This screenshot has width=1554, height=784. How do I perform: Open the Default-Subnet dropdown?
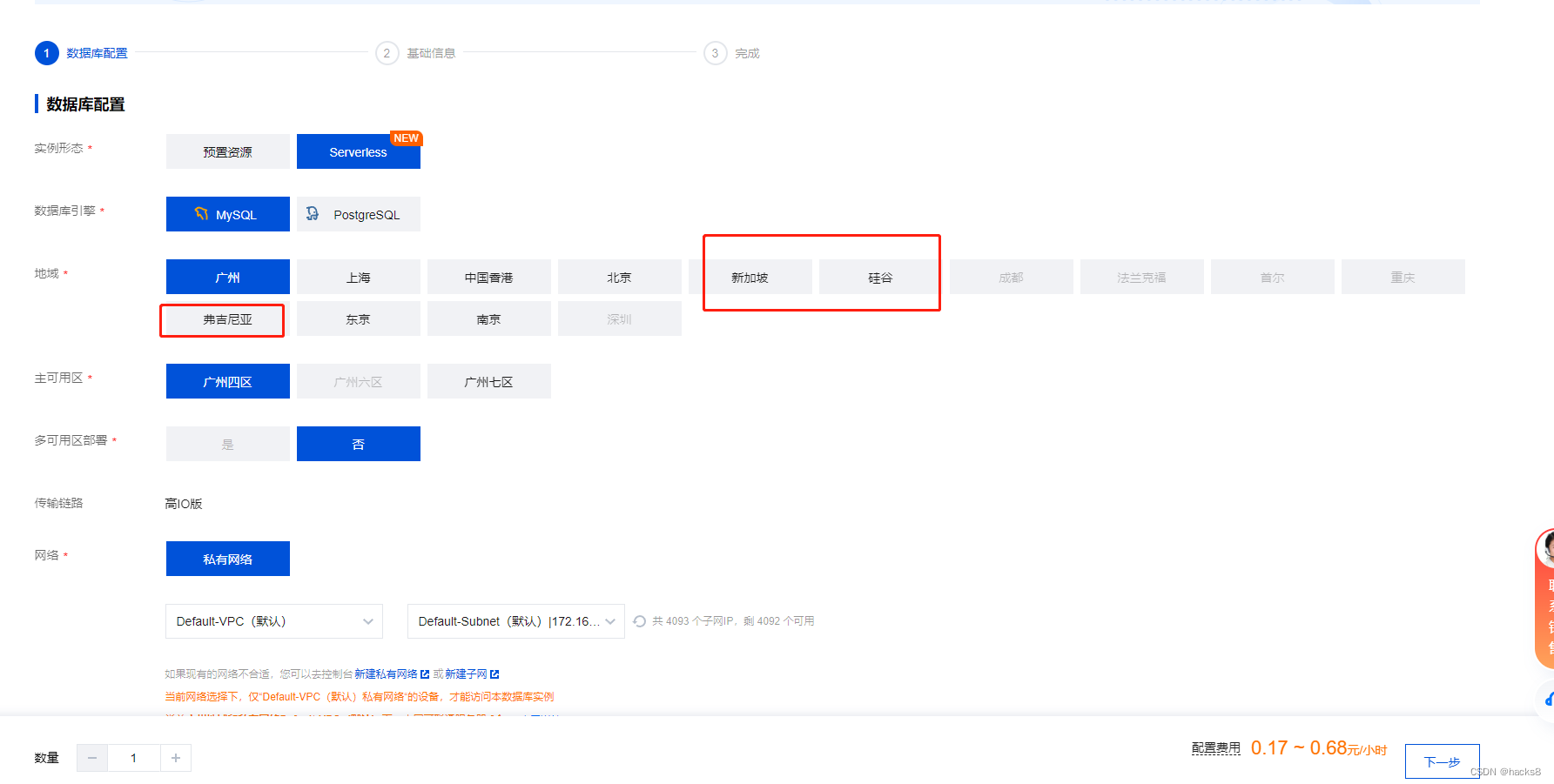(516, 621)
